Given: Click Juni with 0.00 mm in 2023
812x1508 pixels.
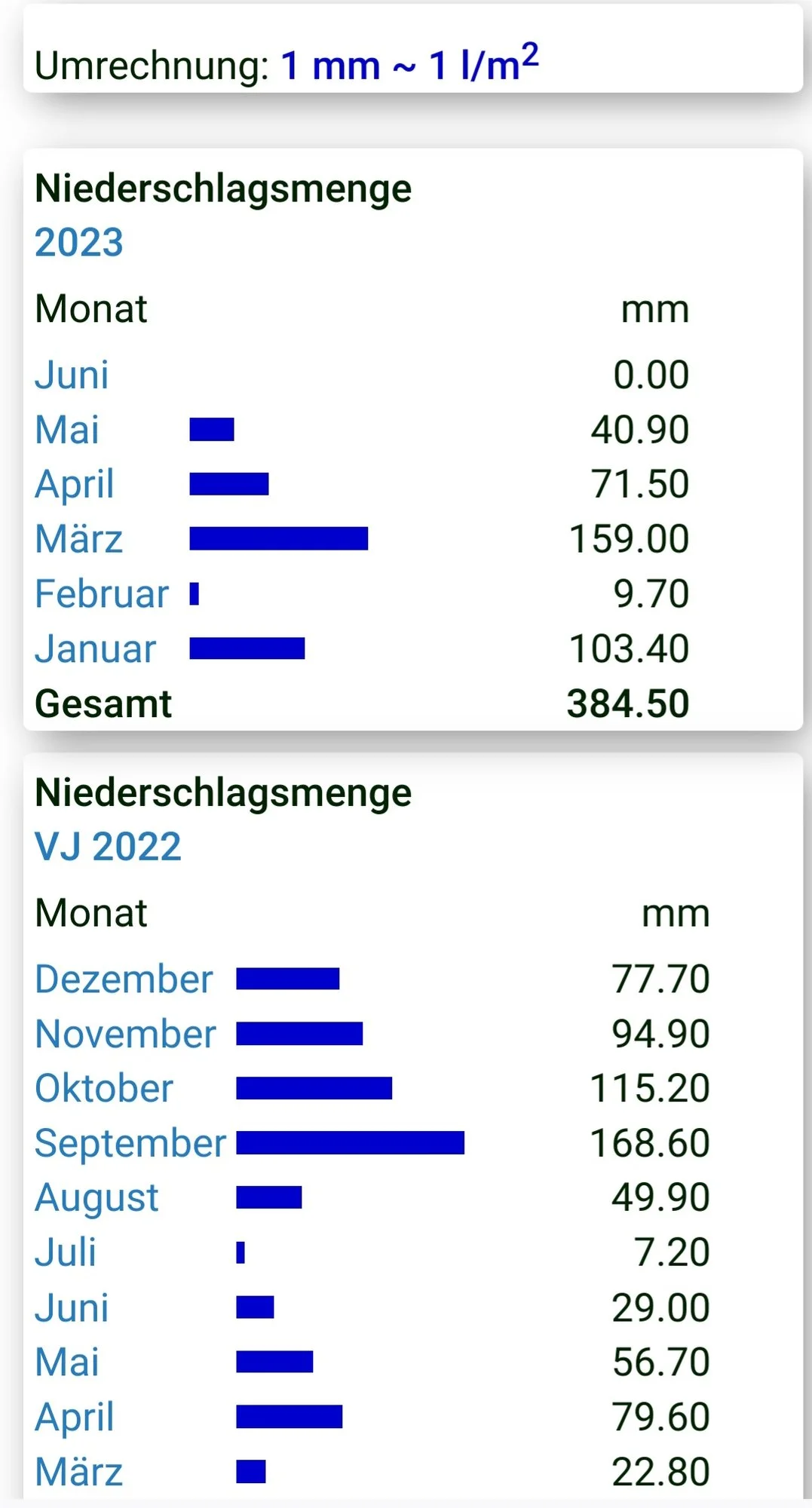Looking at the screenshot, I should click(x=72, y=375).
